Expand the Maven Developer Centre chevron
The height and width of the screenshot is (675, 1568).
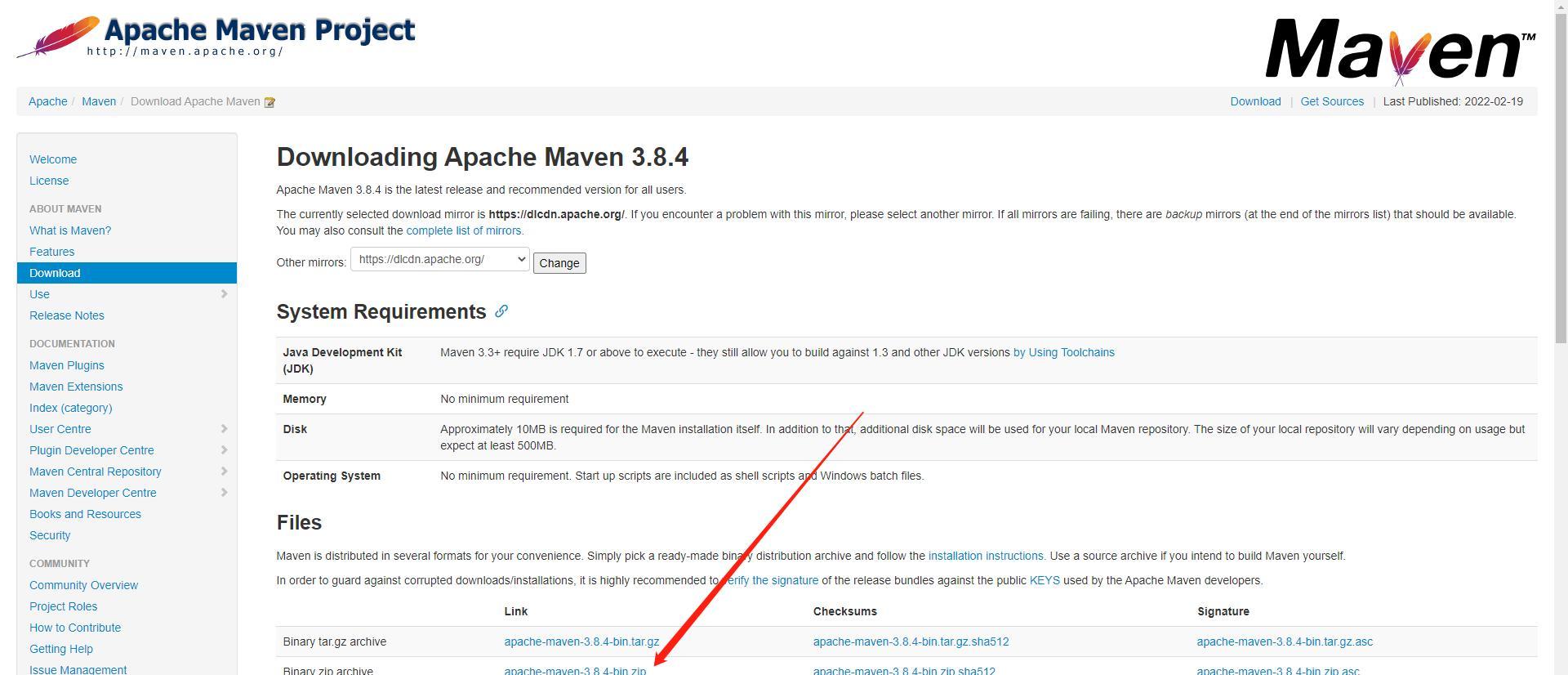point(224,493)
